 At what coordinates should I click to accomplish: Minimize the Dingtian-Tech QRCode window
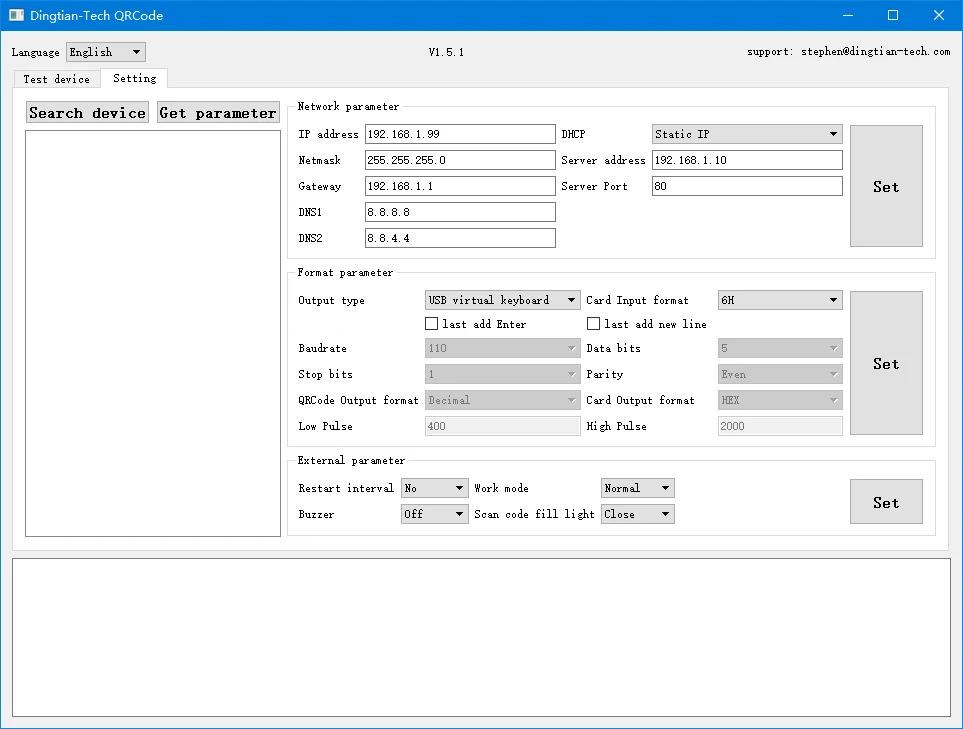848,15
